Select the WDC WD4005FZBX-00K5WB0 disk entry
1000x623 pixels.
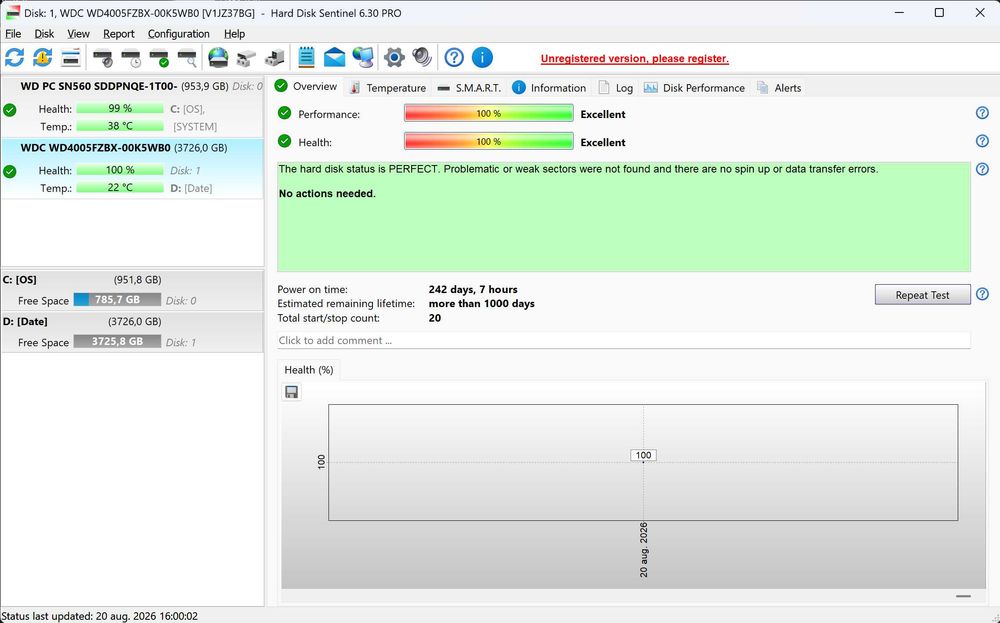[x=132, y=168]
